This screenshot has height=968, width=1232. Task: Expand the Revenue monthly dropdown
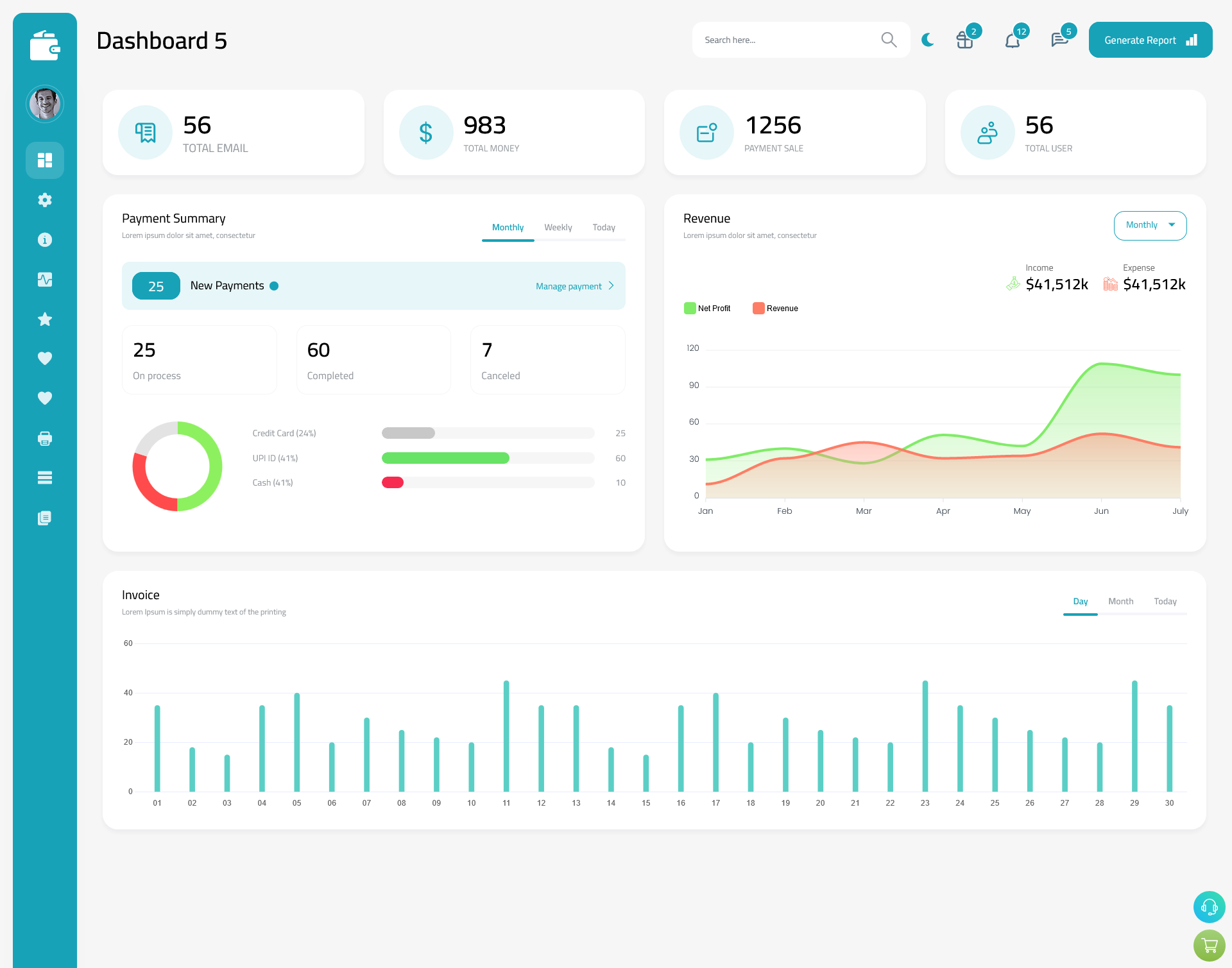tap(1150, 224)
